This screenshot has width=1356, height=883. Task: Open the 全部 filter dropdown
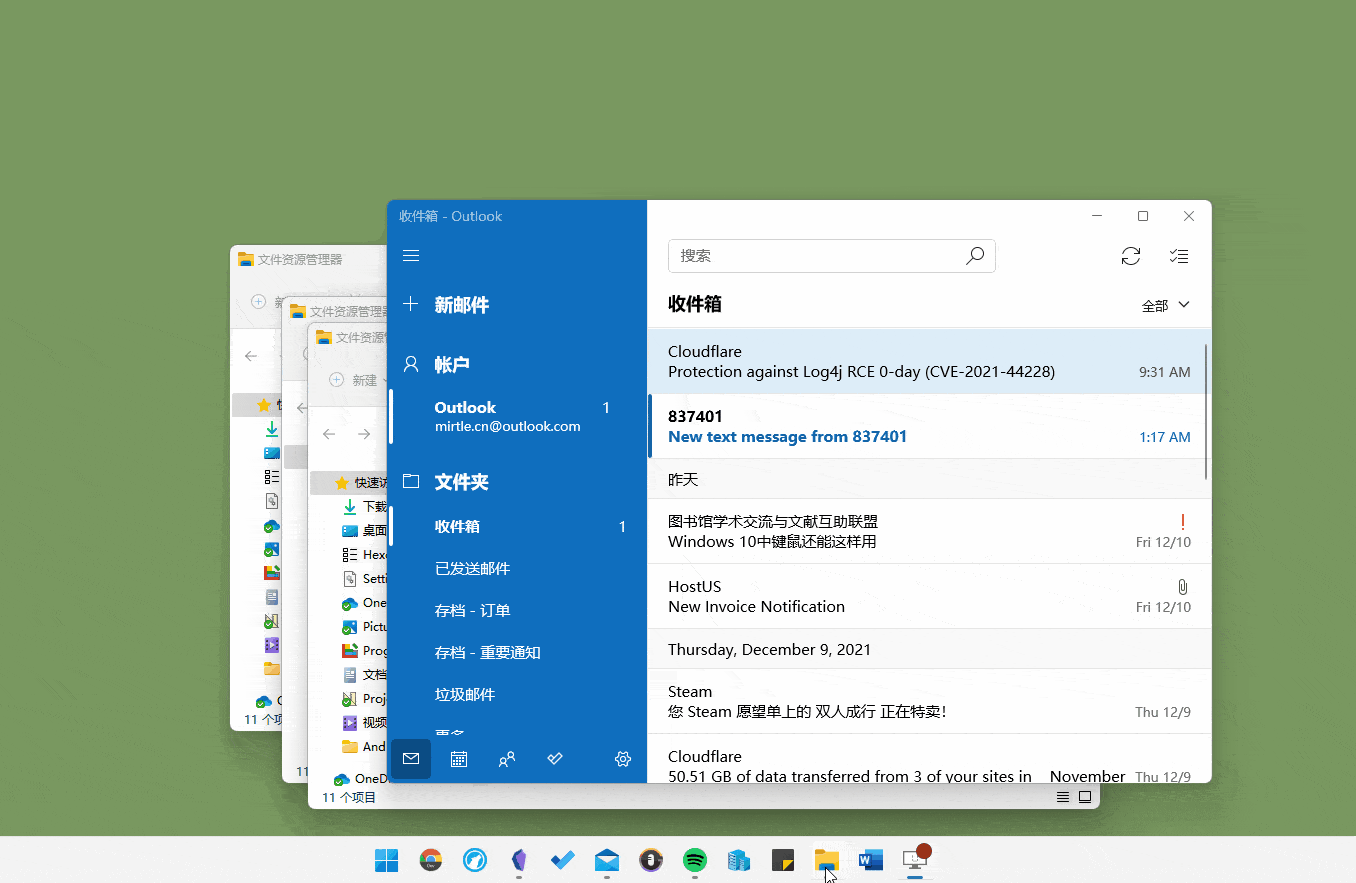click(1166, 305)
